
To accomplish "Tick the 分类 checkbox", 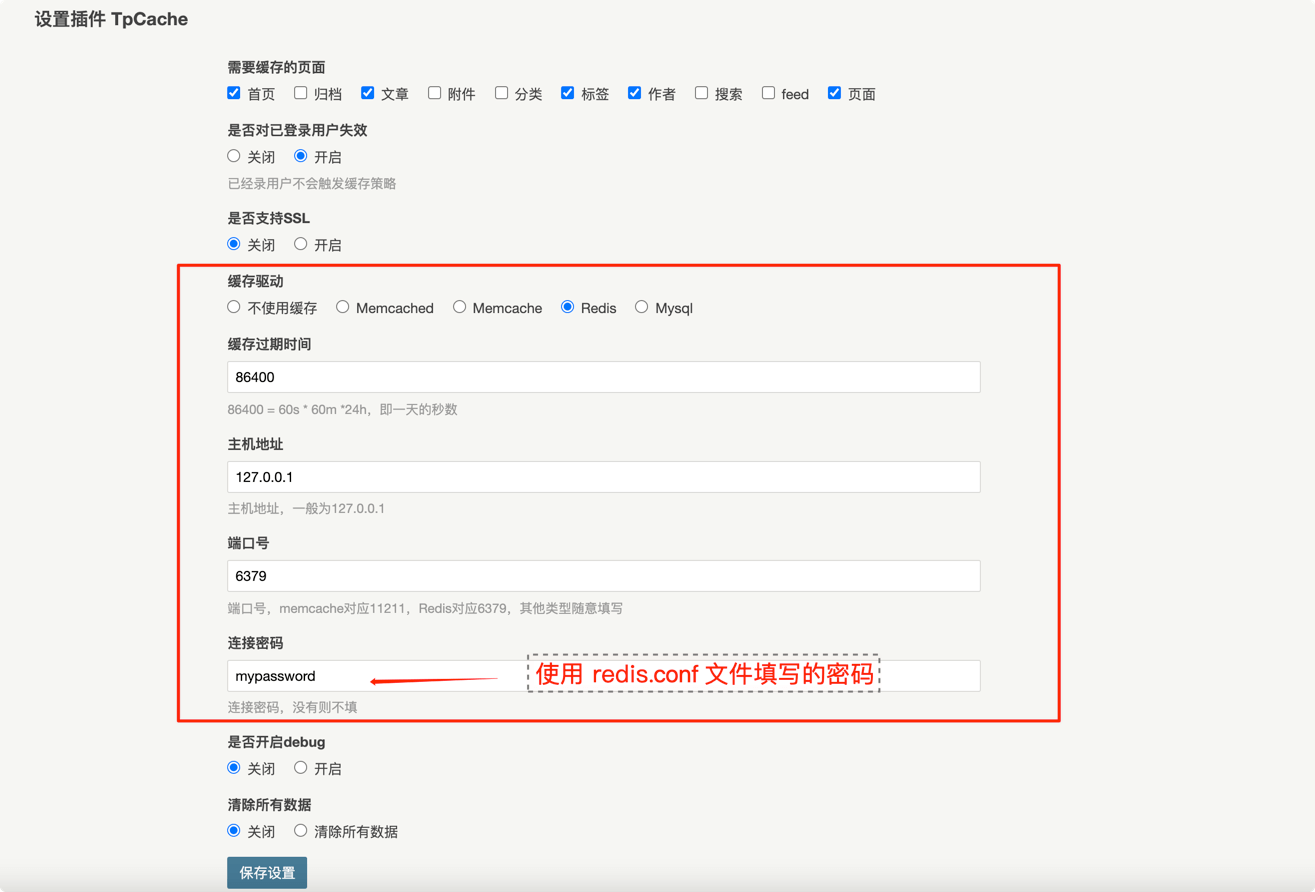I will 501,93.
